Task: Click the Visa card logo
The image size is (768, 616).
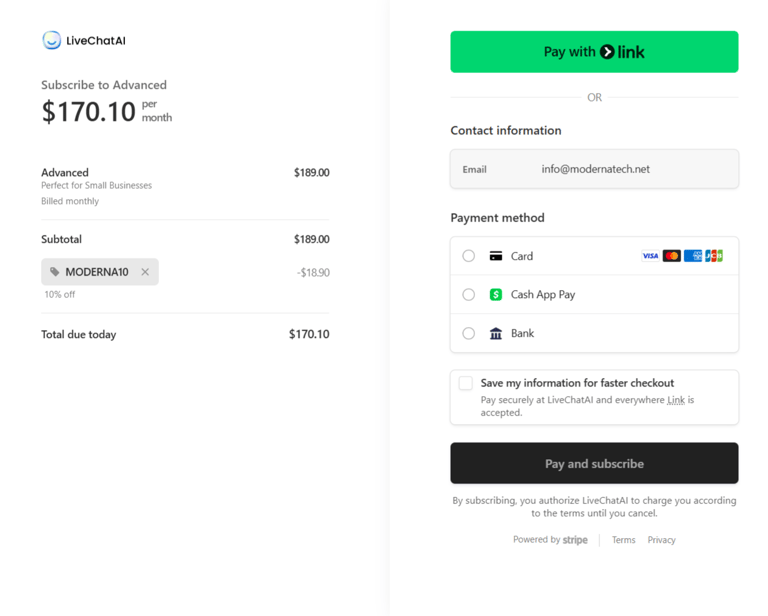Action: point(650,256)
